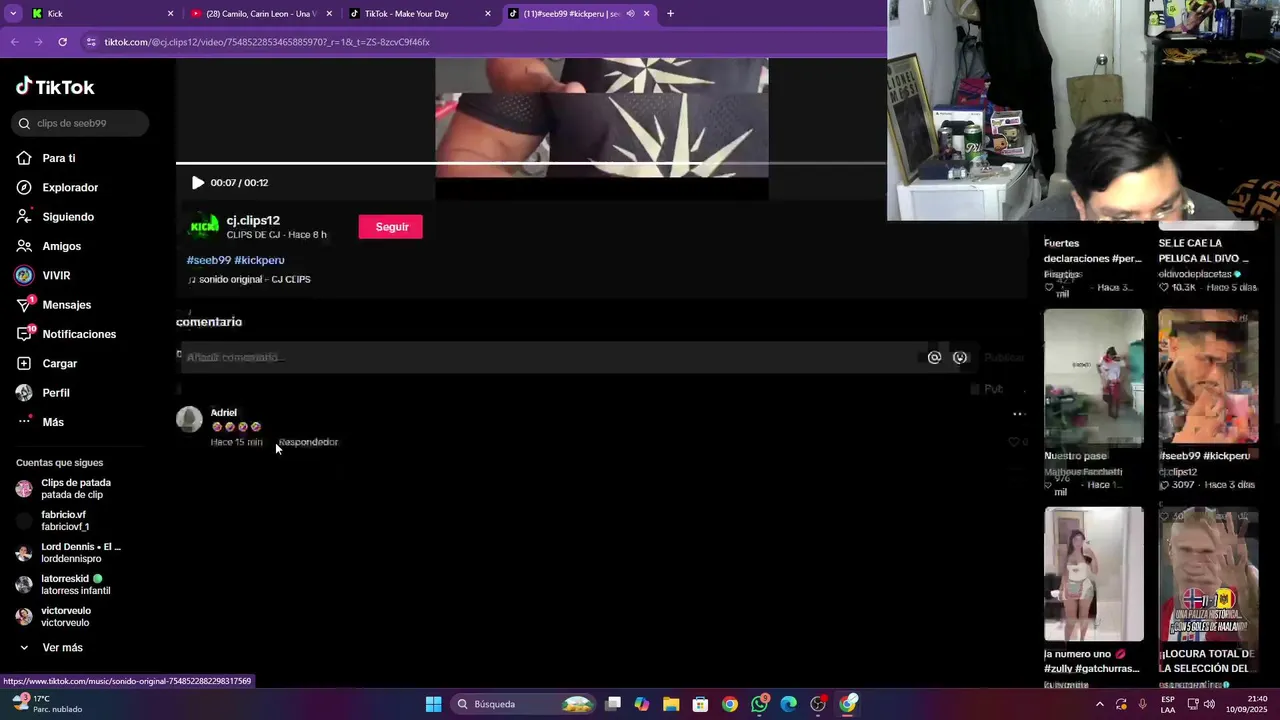Open #seeb99 #kickperu recommended thumbnail

point(1208,377)
